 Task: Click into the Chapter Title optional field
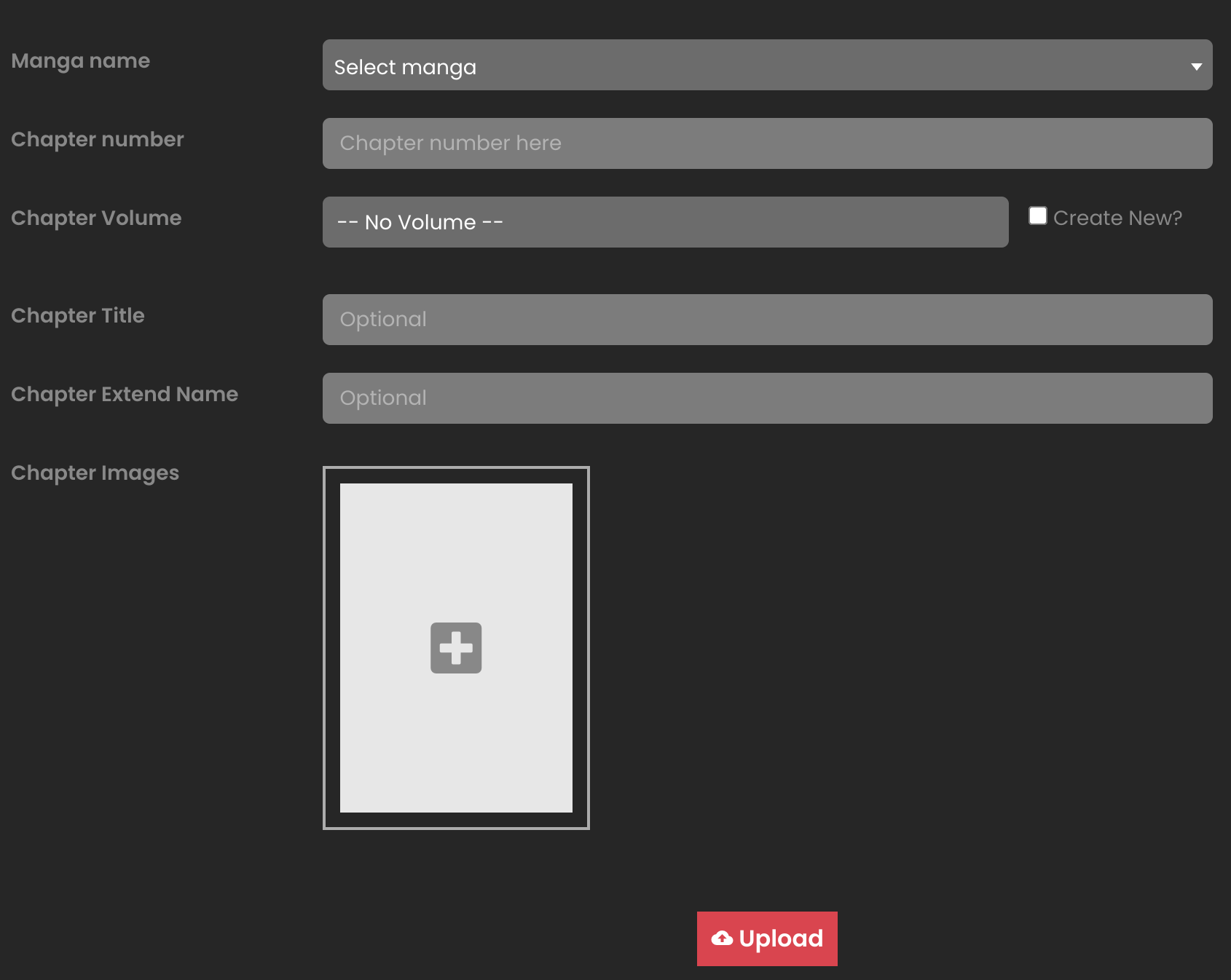tap(767, 320)
